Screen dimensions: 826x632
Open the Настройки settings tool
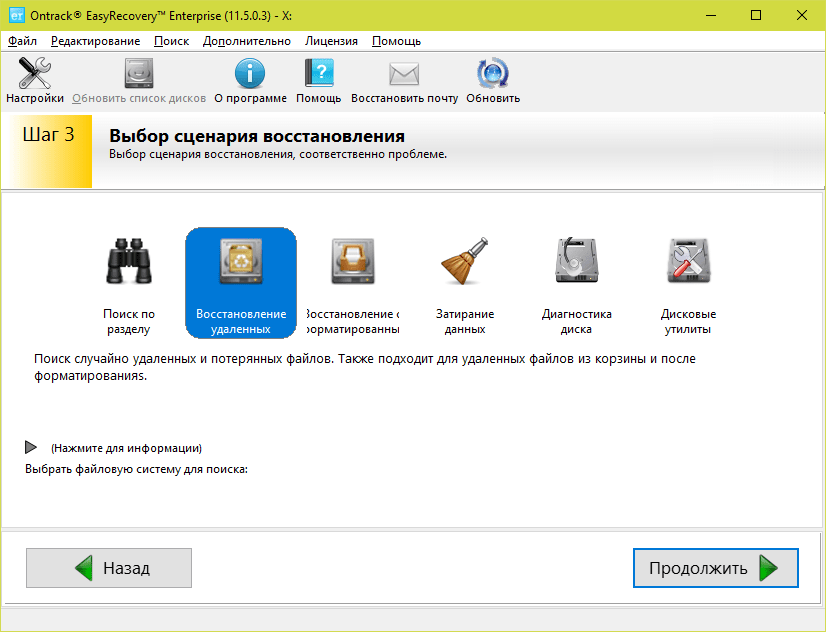coord(35,81)
